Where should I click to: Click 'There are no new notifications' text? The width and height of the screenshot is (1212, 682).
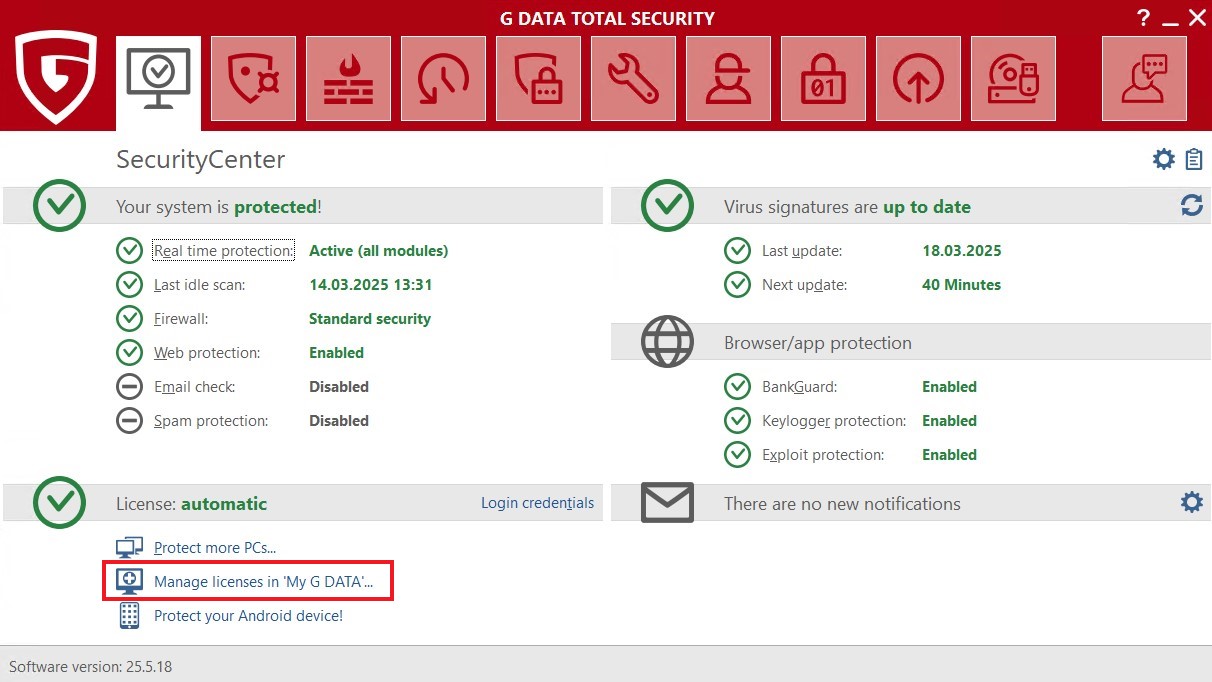842,504
